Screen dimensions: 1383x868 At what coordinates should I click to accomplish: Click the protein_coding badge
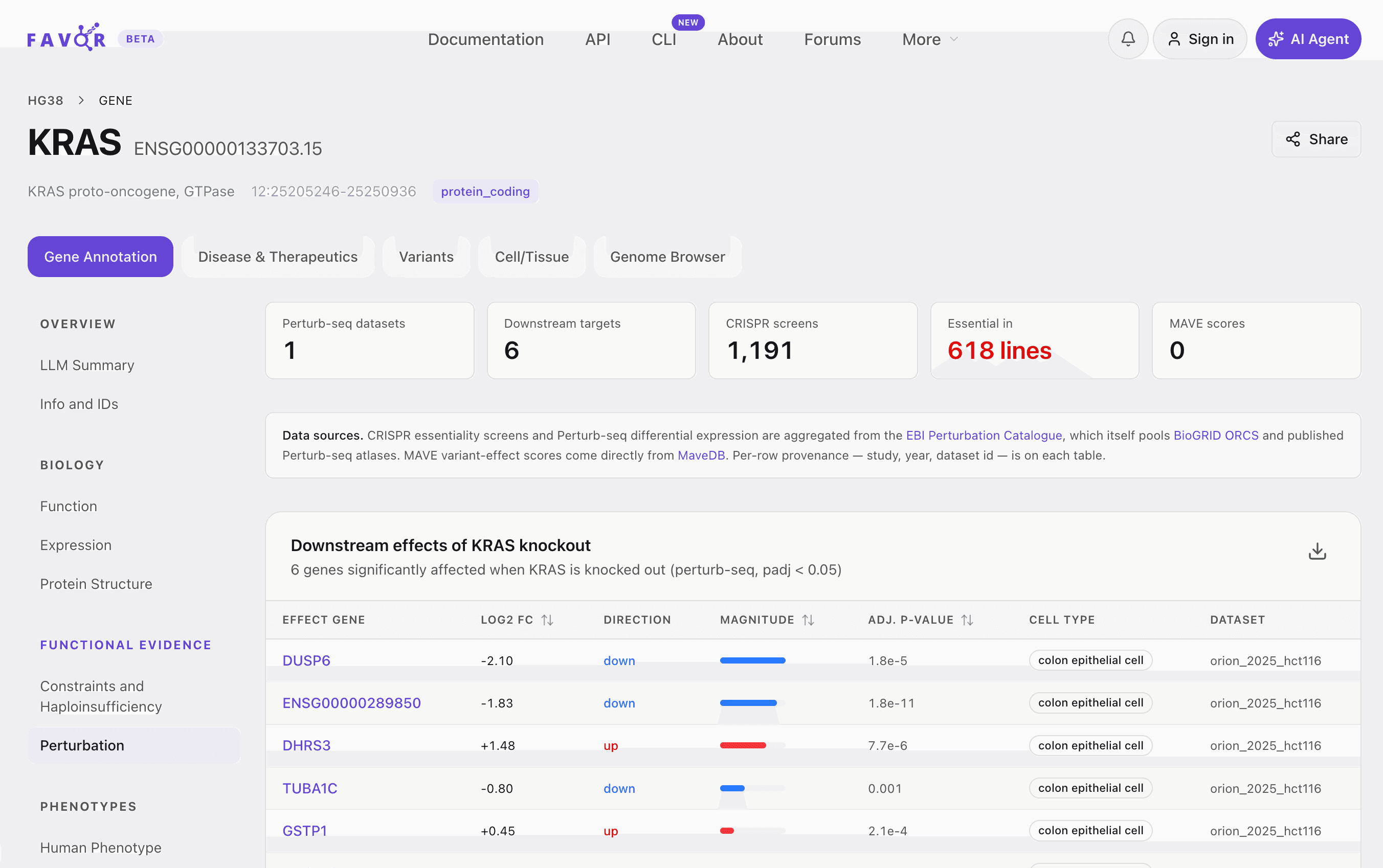coord(485,191)
